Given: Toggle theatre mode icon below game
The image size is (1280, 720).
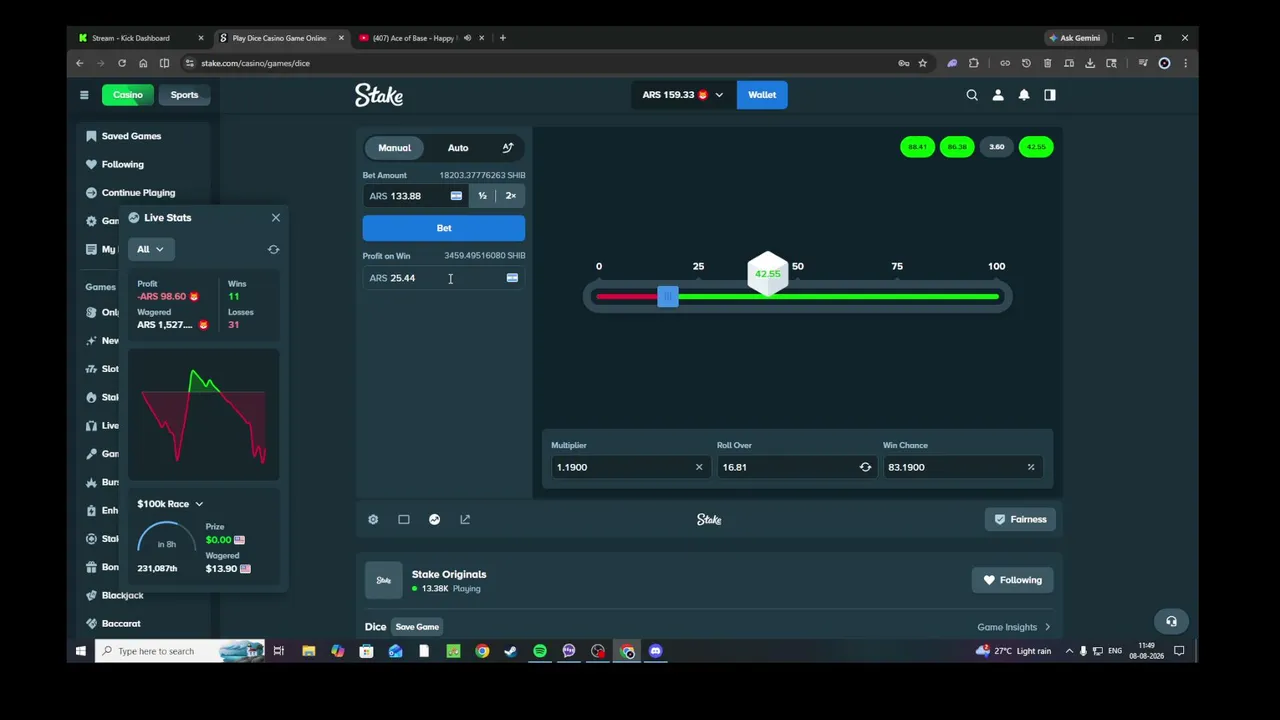Looking at the screenshot, I should click(404, 520).
